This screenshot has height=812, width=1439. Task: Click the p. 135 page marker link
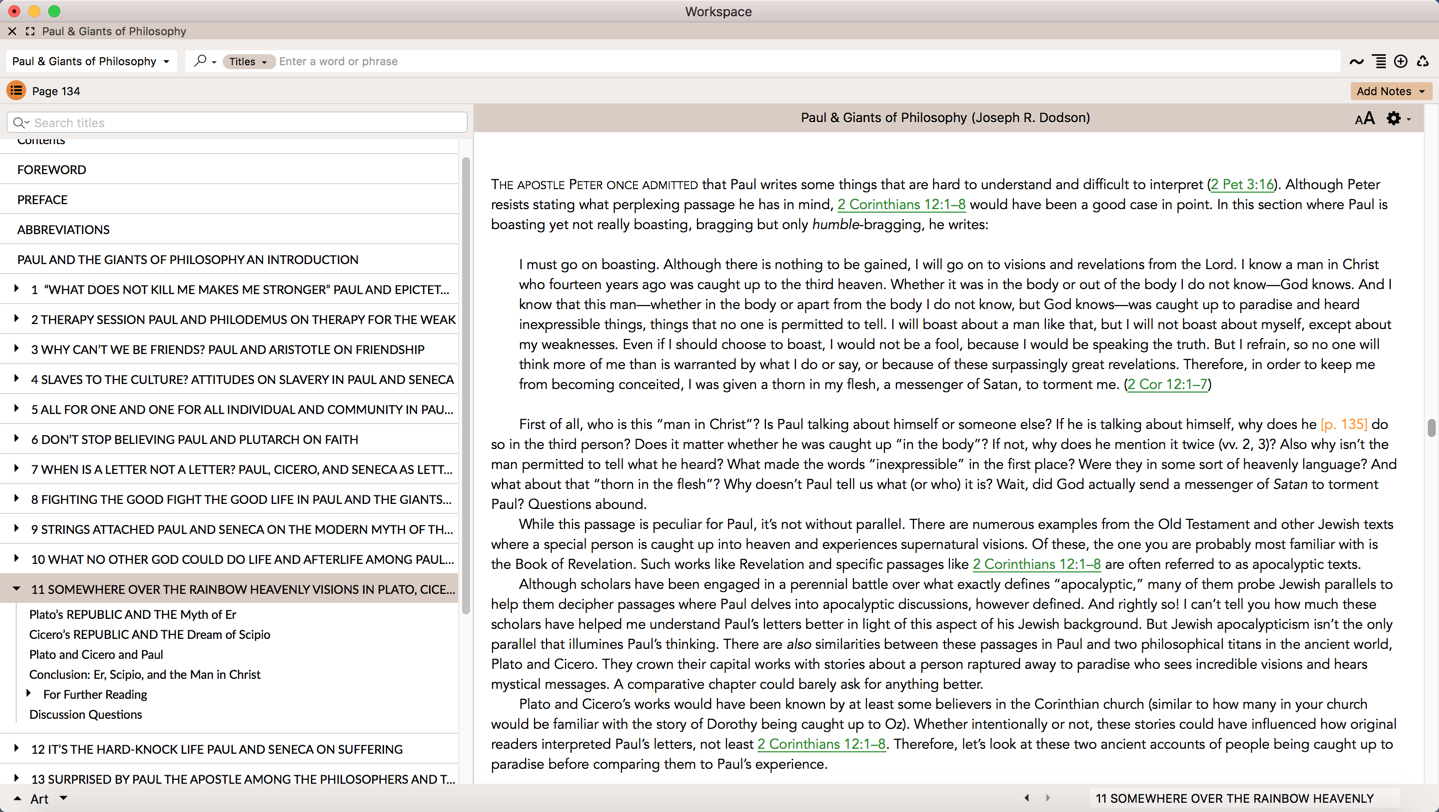point(1343,424)
